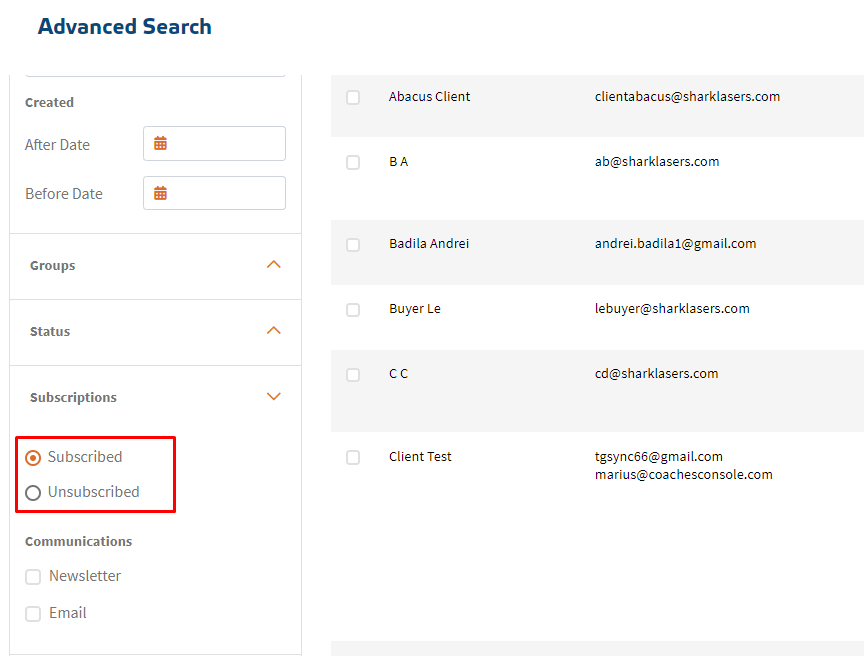Enable the Email communications checkbox
Viewport: 864px width, 656px height.
33,614
